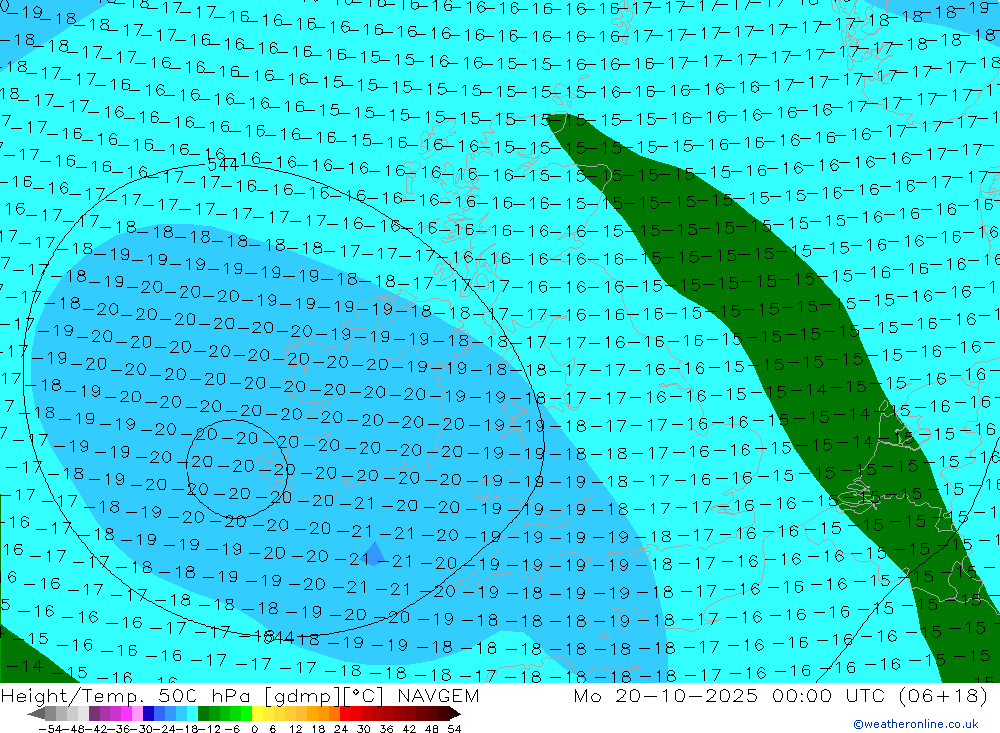Click the dark blue swatch at -30
1000x733 pixels.
click(148, 714)
